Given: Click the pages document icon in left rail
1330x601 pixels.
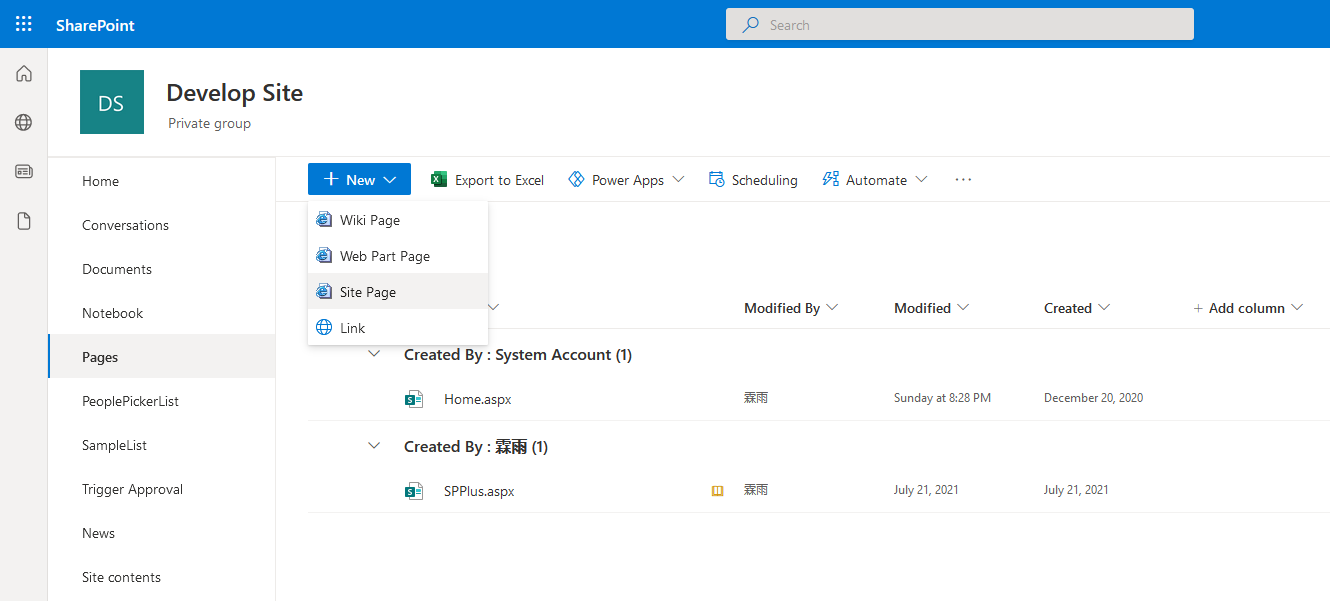Looking at the screenshot, I should 22,220.
